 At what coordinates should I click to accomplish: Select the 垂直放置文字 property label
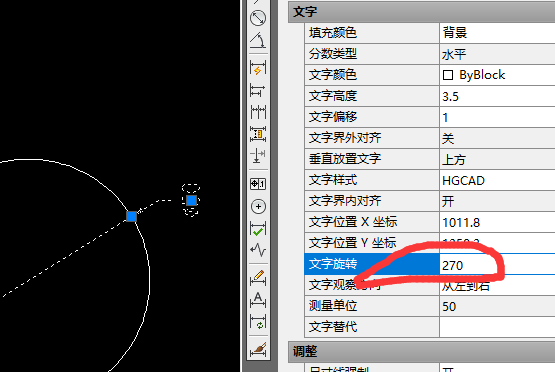(345, 159)
